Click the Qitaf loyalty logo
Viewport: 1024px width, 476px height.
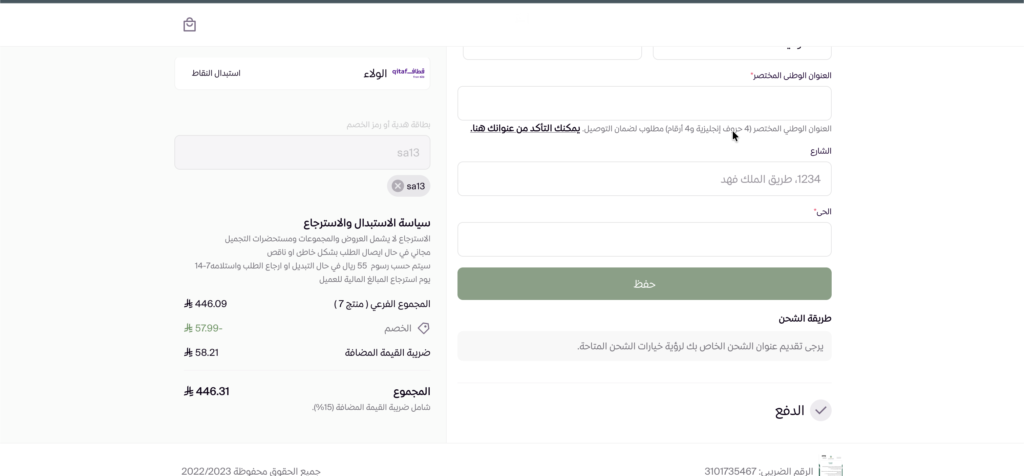pyautogui.click(x=408, y=72)
